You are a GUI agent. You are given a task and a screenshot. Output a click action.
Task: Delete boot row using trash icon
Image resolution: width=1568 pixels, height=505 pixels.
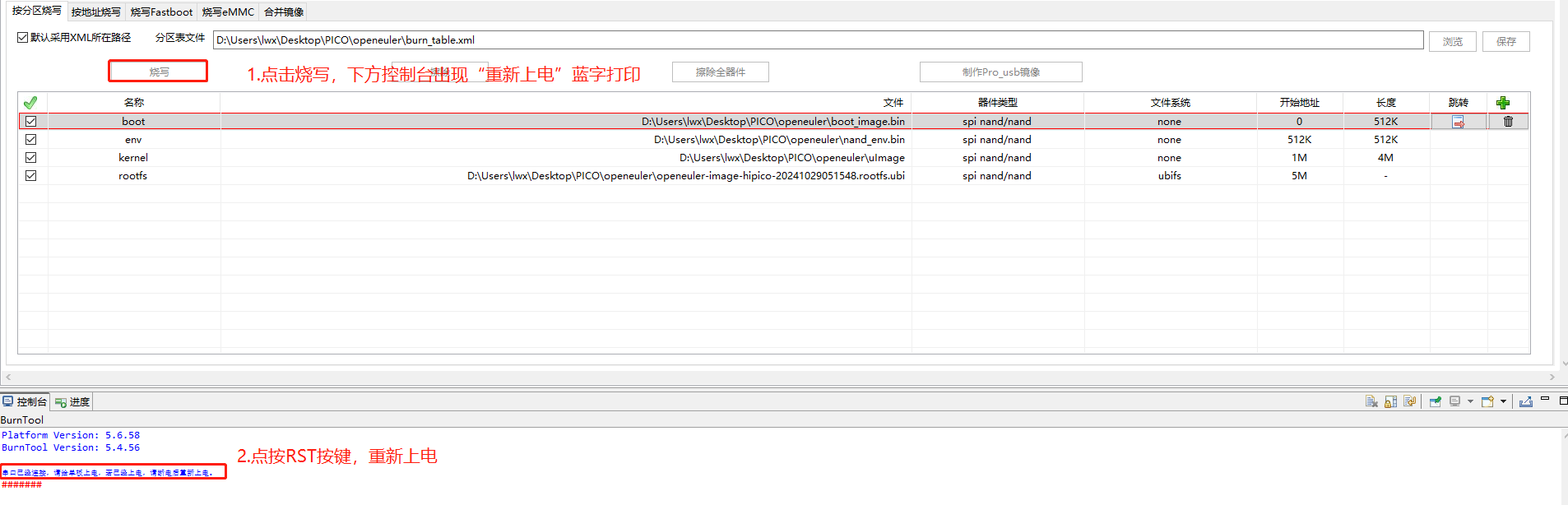(1508, 122)
